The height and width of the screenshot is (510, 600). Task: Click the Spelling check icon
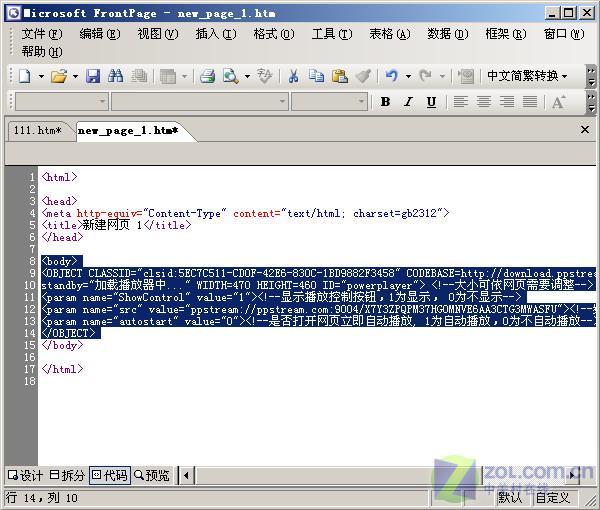(x=265, y=76)
